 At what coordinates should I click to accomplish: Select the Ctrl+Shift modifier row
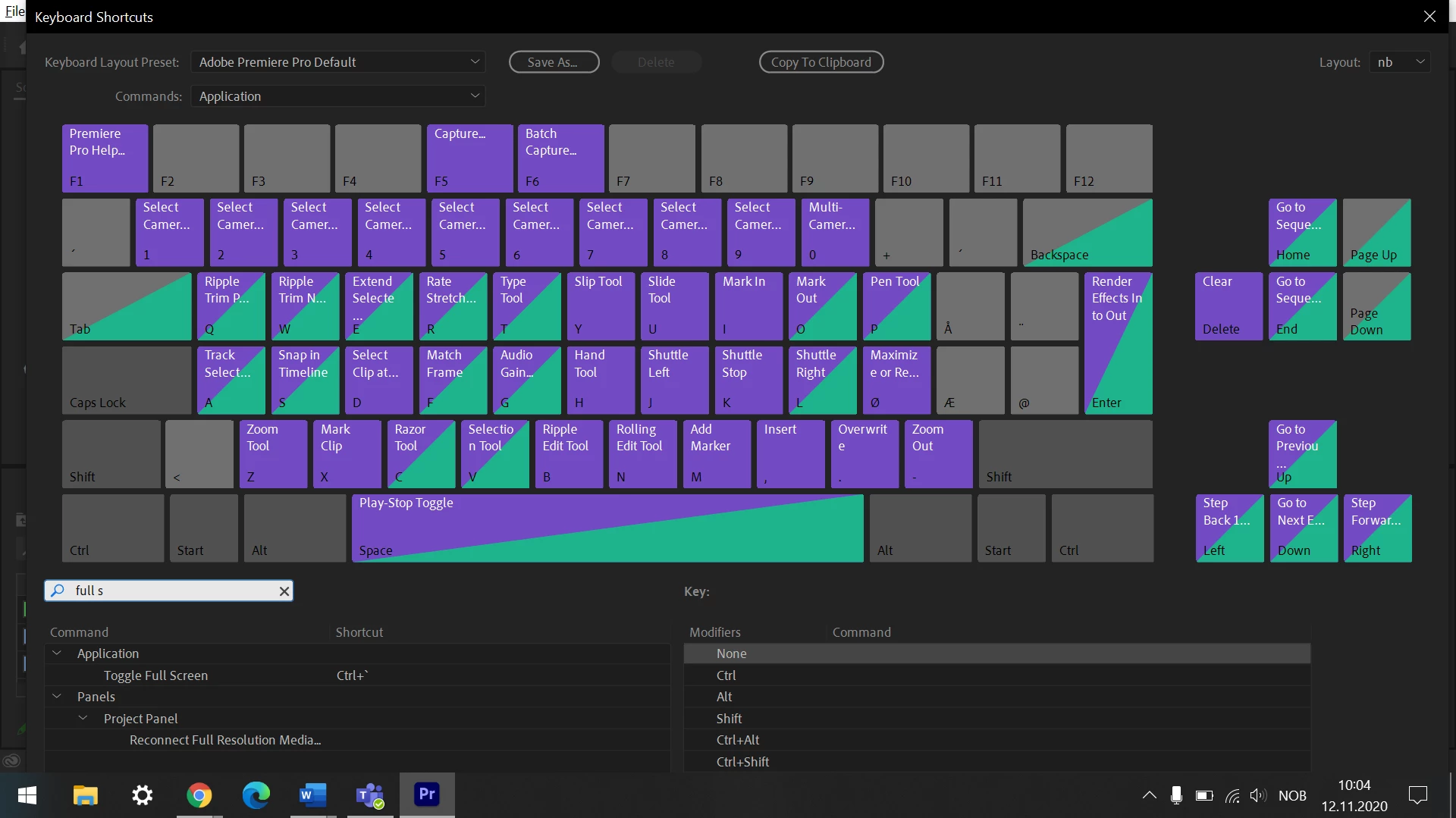coord(997,762)
